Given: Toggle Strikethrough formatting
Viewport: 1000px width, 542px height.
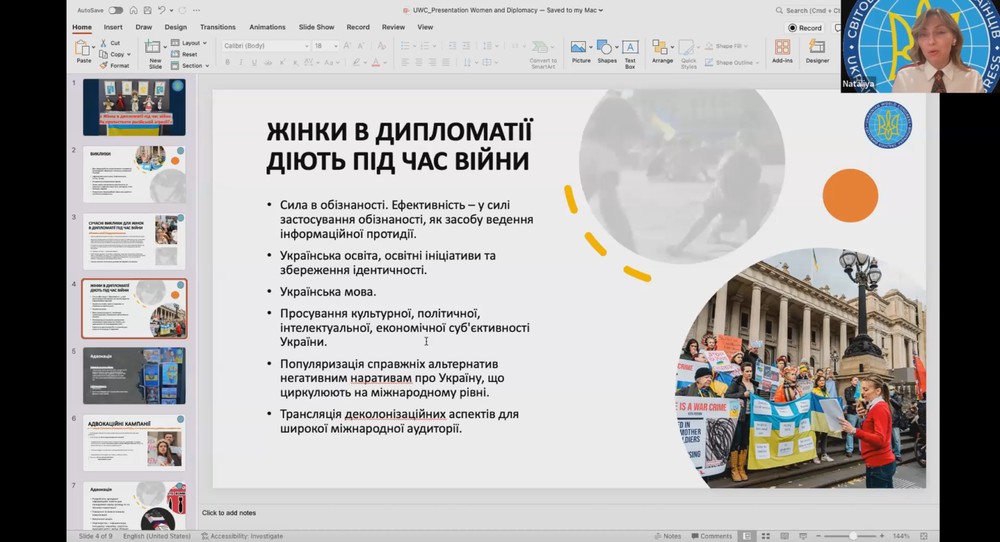Looking at the screenshot, I should [x=268, y=62].
